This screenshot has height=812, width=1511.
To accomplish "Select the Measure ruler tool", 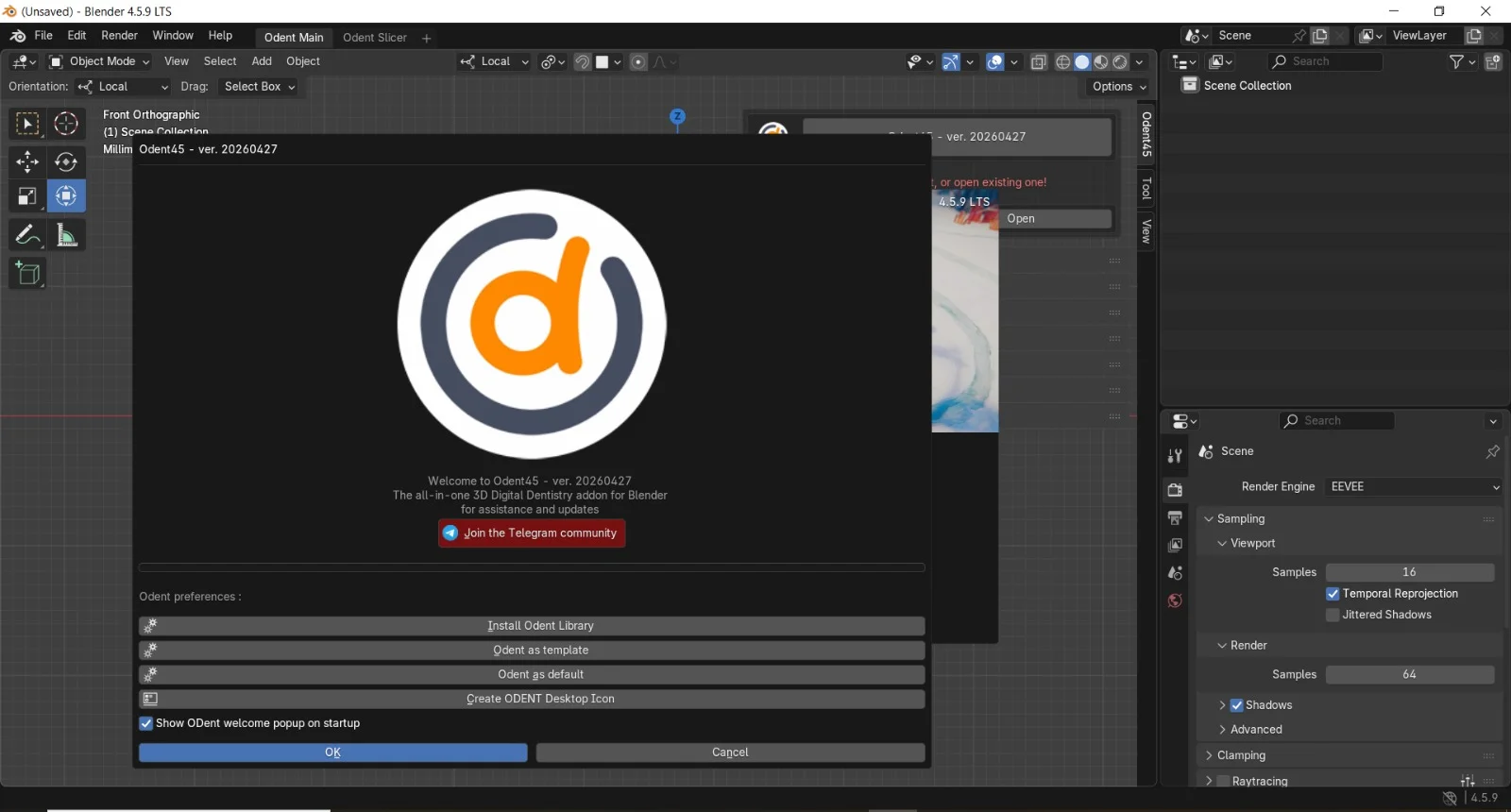I will pos(66,235).
